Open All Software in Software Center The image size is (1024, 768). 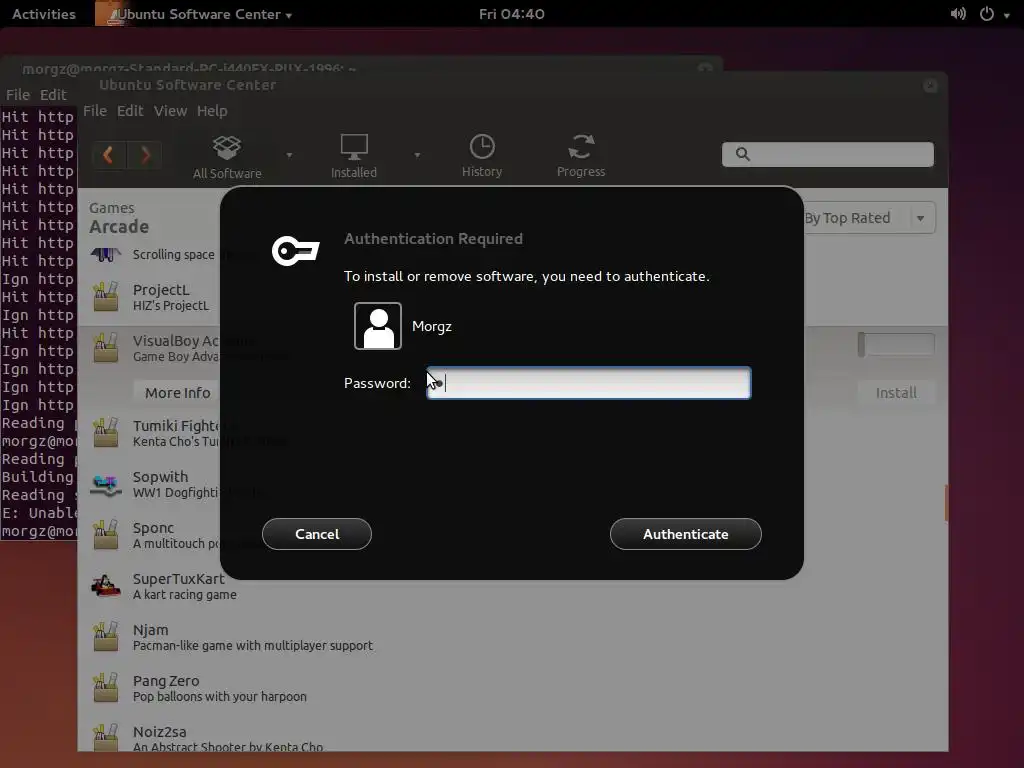[x=227, y=157]
